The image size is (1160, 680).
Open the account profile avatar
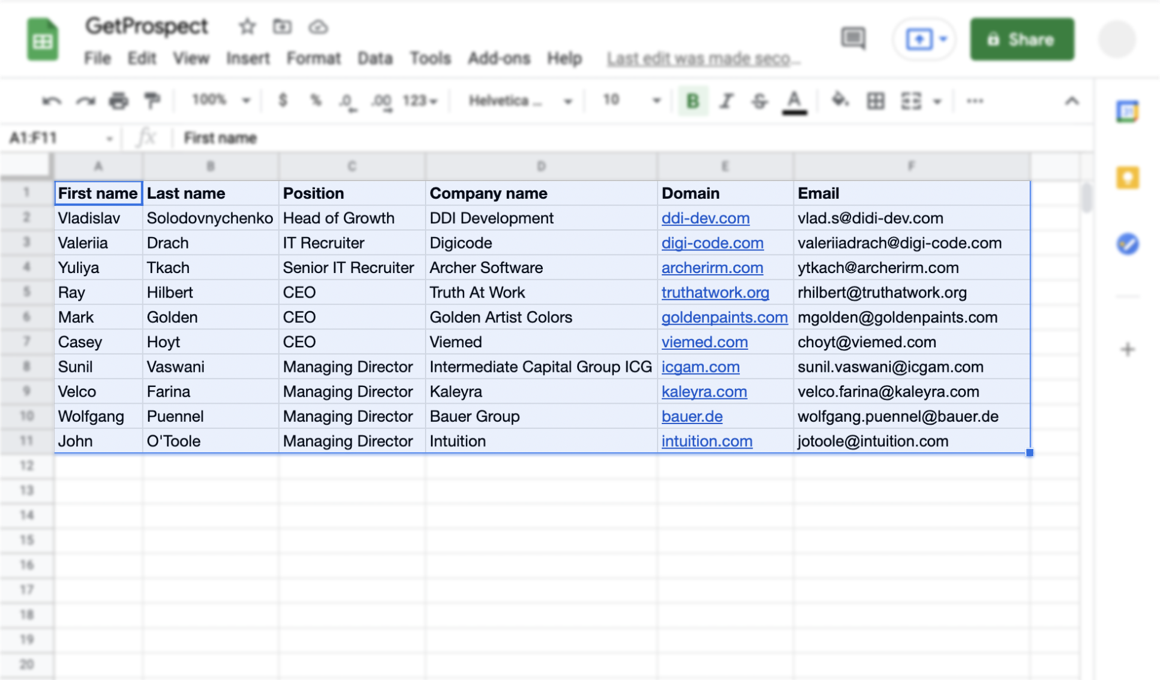coord(1116,39)
